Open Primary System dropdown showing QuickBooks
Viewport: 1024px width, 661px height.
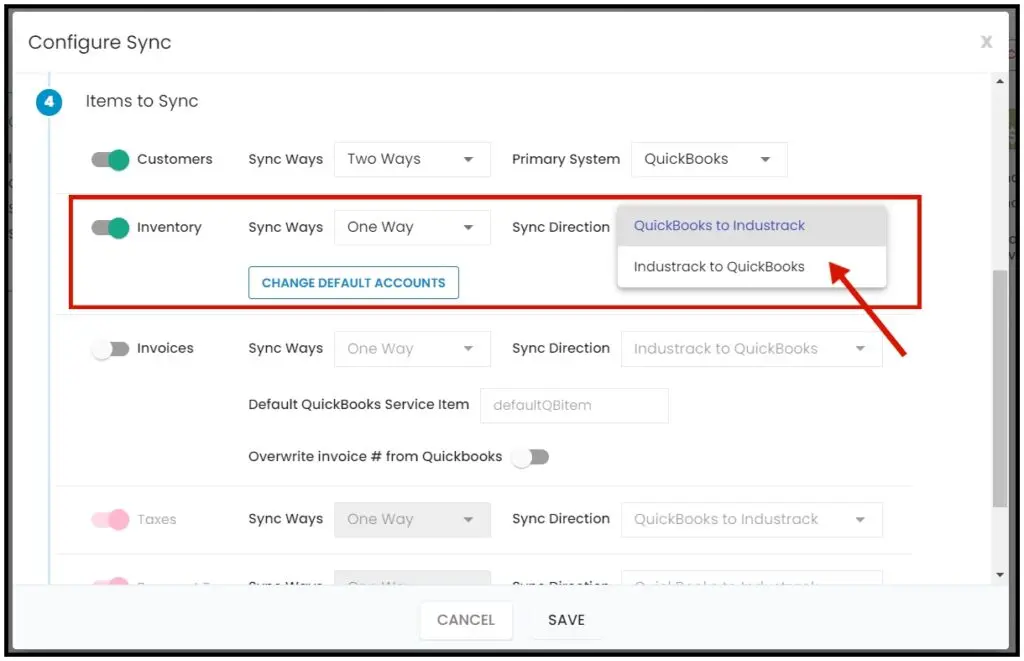coord(709,159)
